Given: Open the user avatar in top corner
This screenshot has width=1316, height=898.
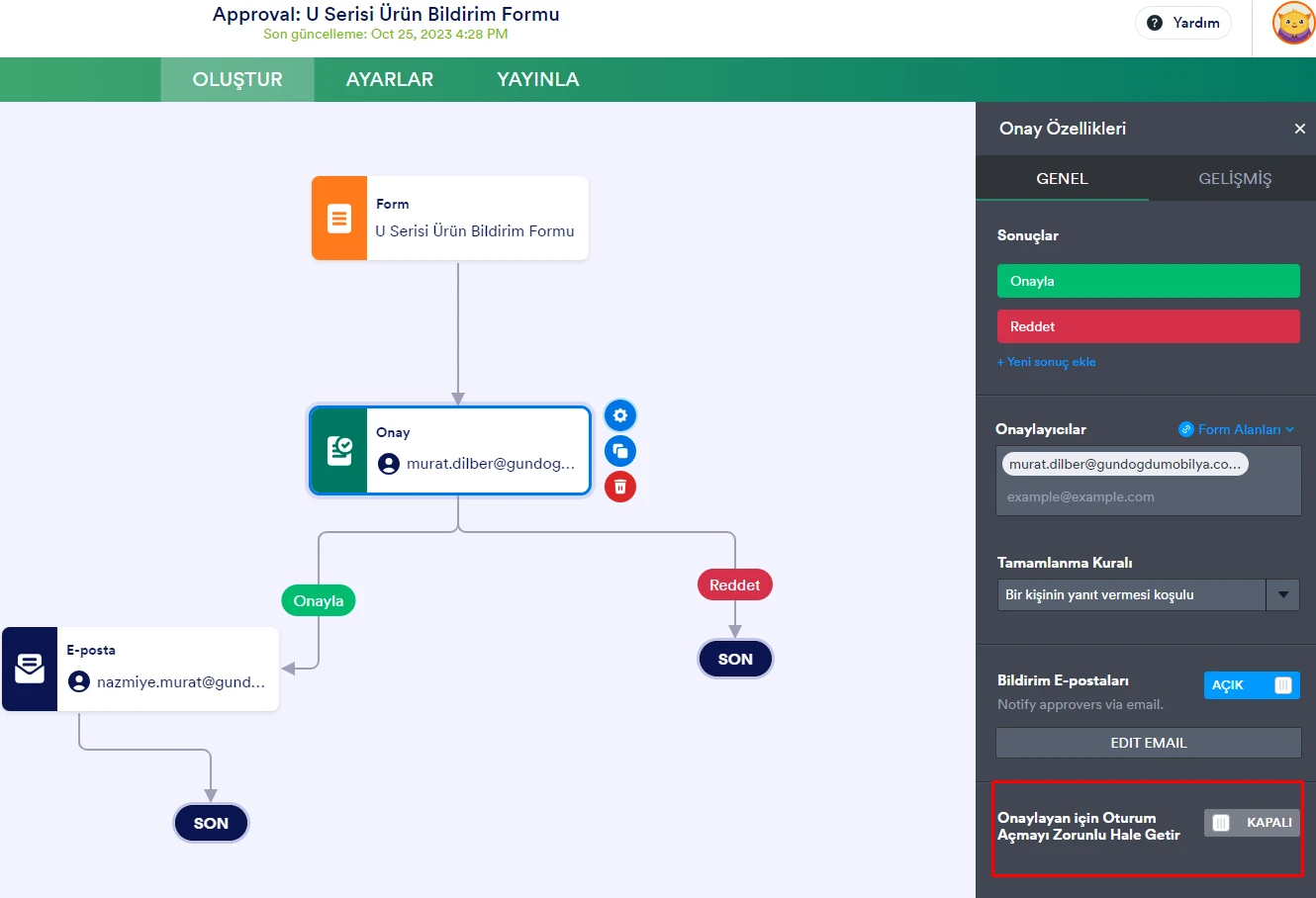Looking at the screenshot, I should [x=1292, y=23].
